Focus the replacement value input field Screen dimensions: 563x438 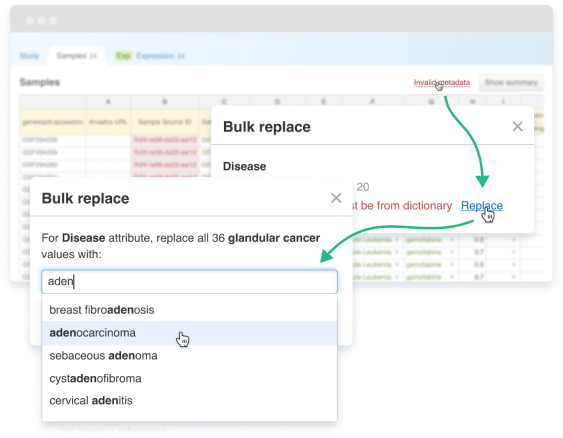pyautogui.click(x=189, y=281)
